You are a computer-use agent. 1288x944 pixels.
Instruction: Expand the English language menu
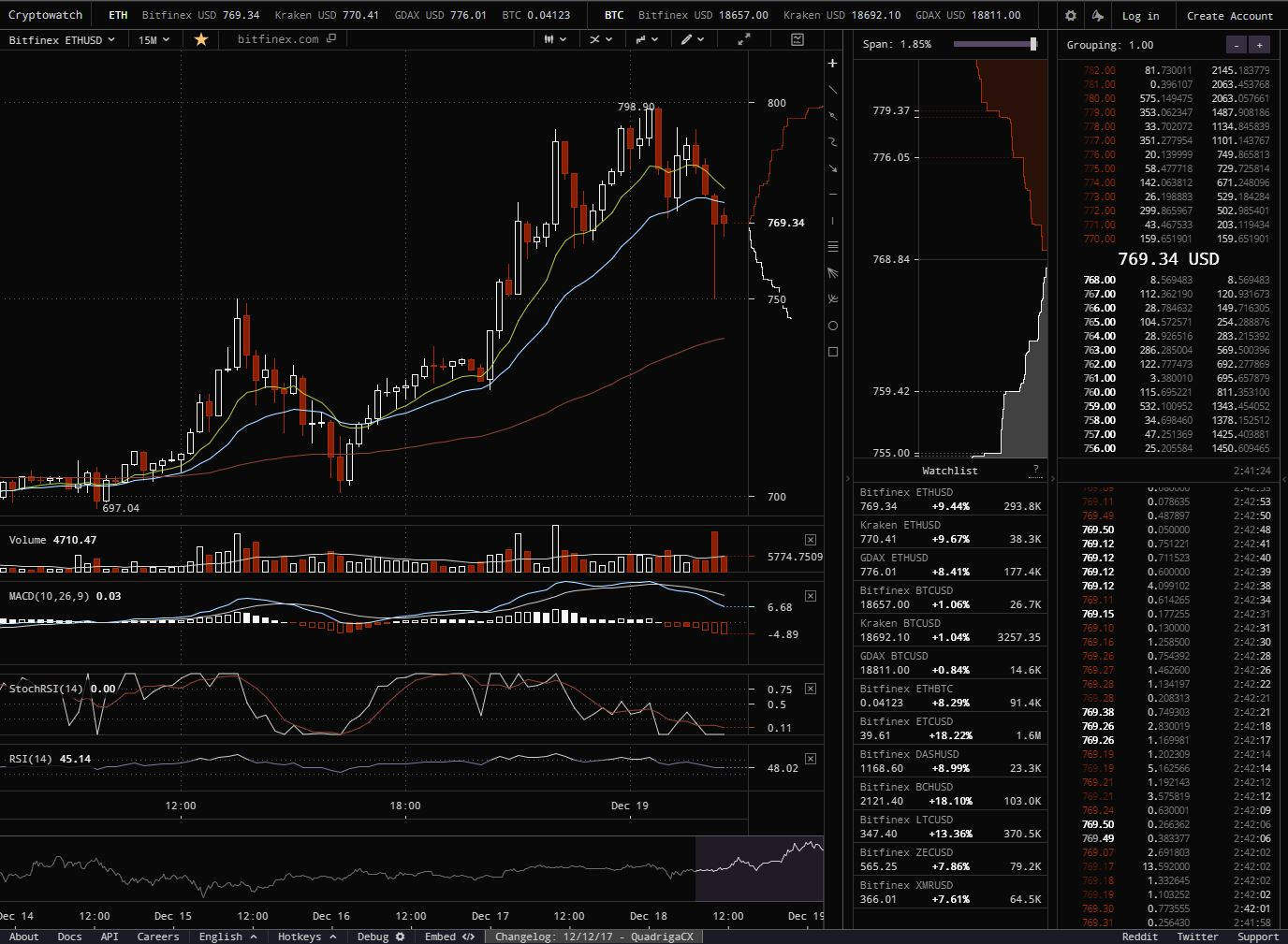227,937
